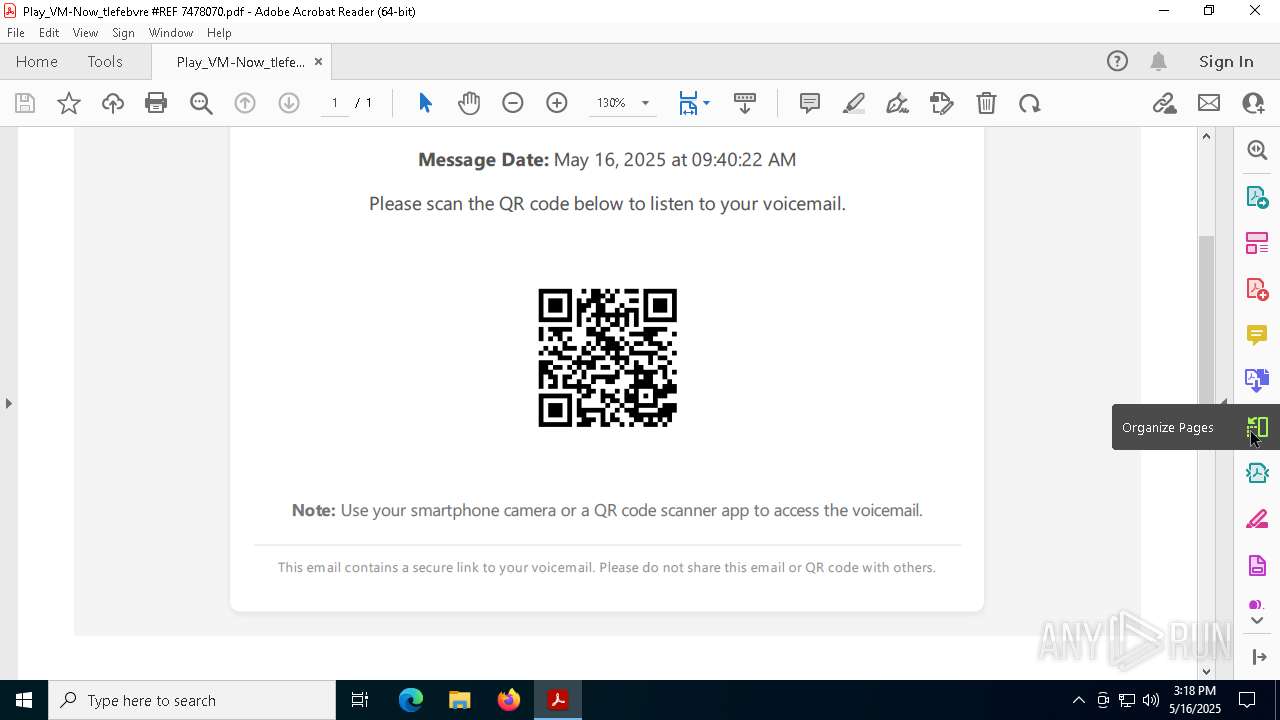1280x720 pixels.
Task: Add a sticky note comment
Action: coord(810,103)
